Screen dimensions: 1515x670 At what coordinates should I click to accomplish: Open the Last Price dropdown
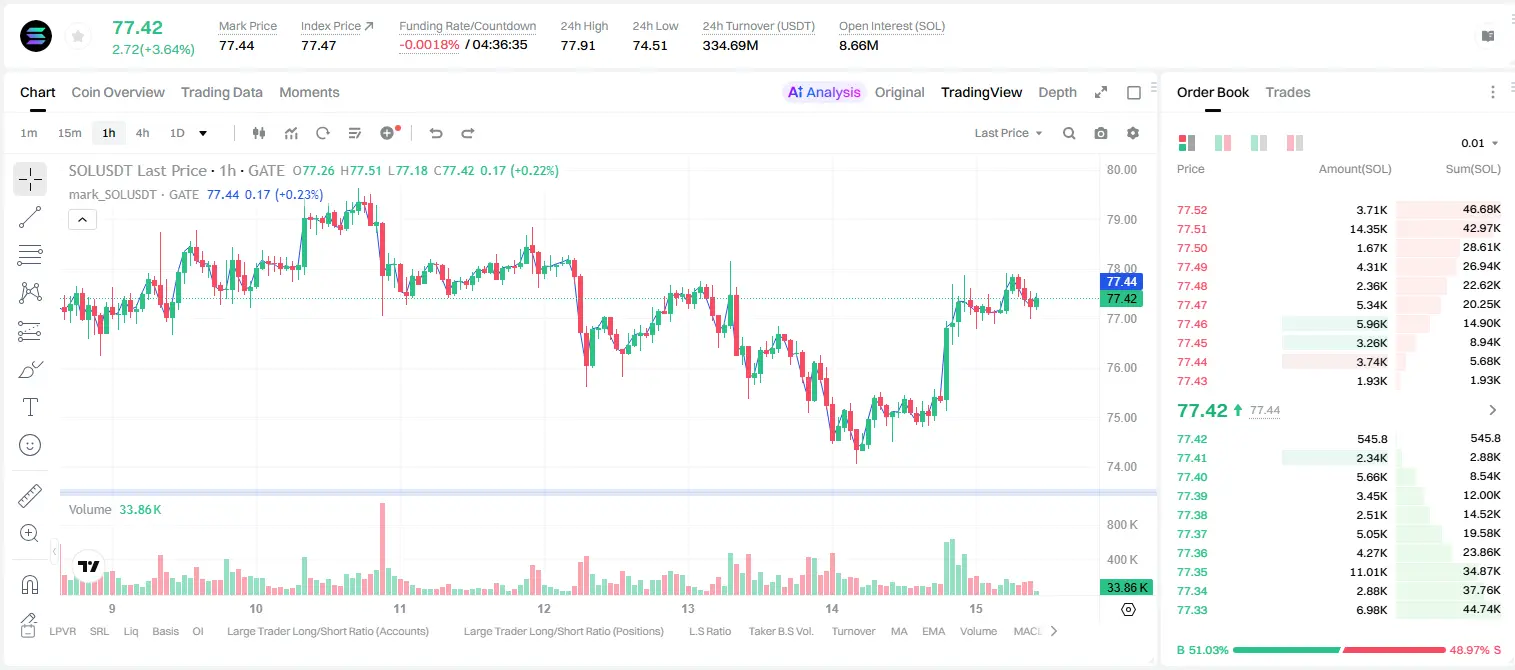pos(1008,133)
